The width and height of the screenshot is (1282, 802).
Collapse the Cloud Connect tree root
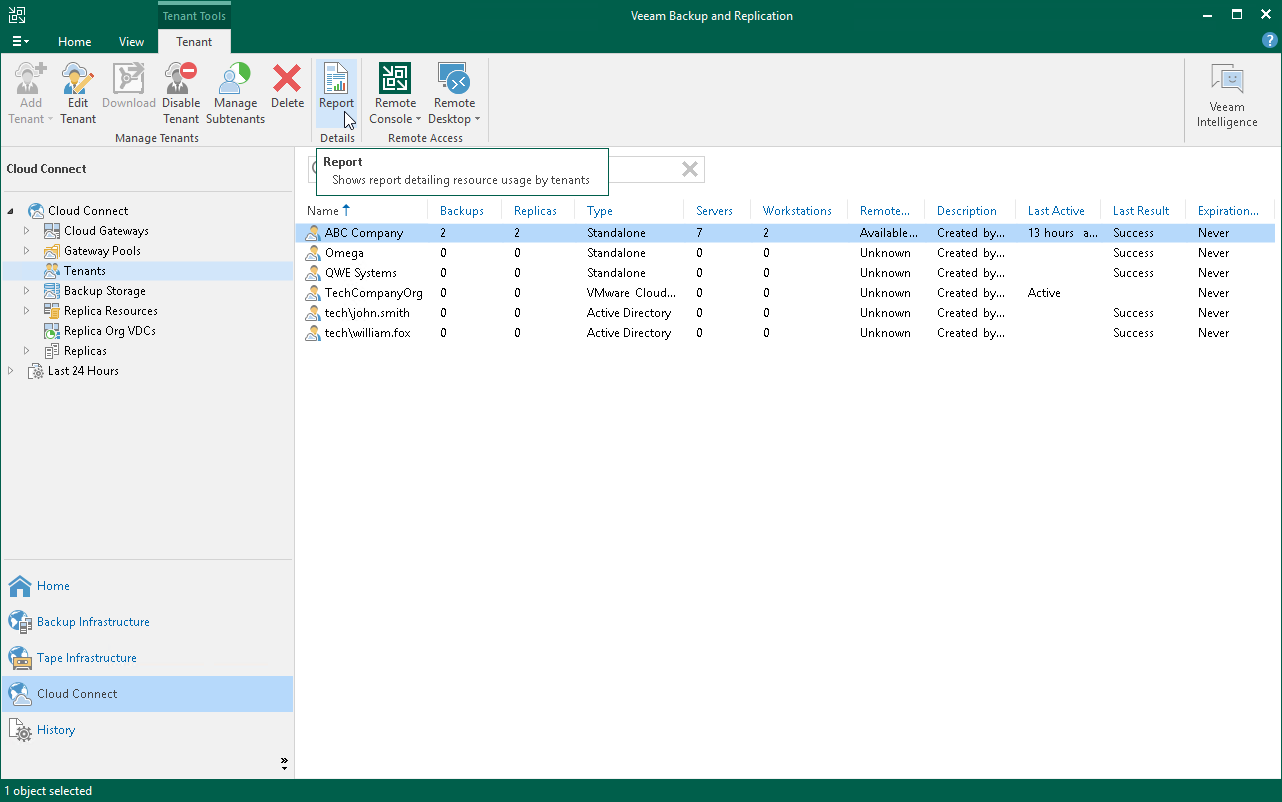point(11,211)
